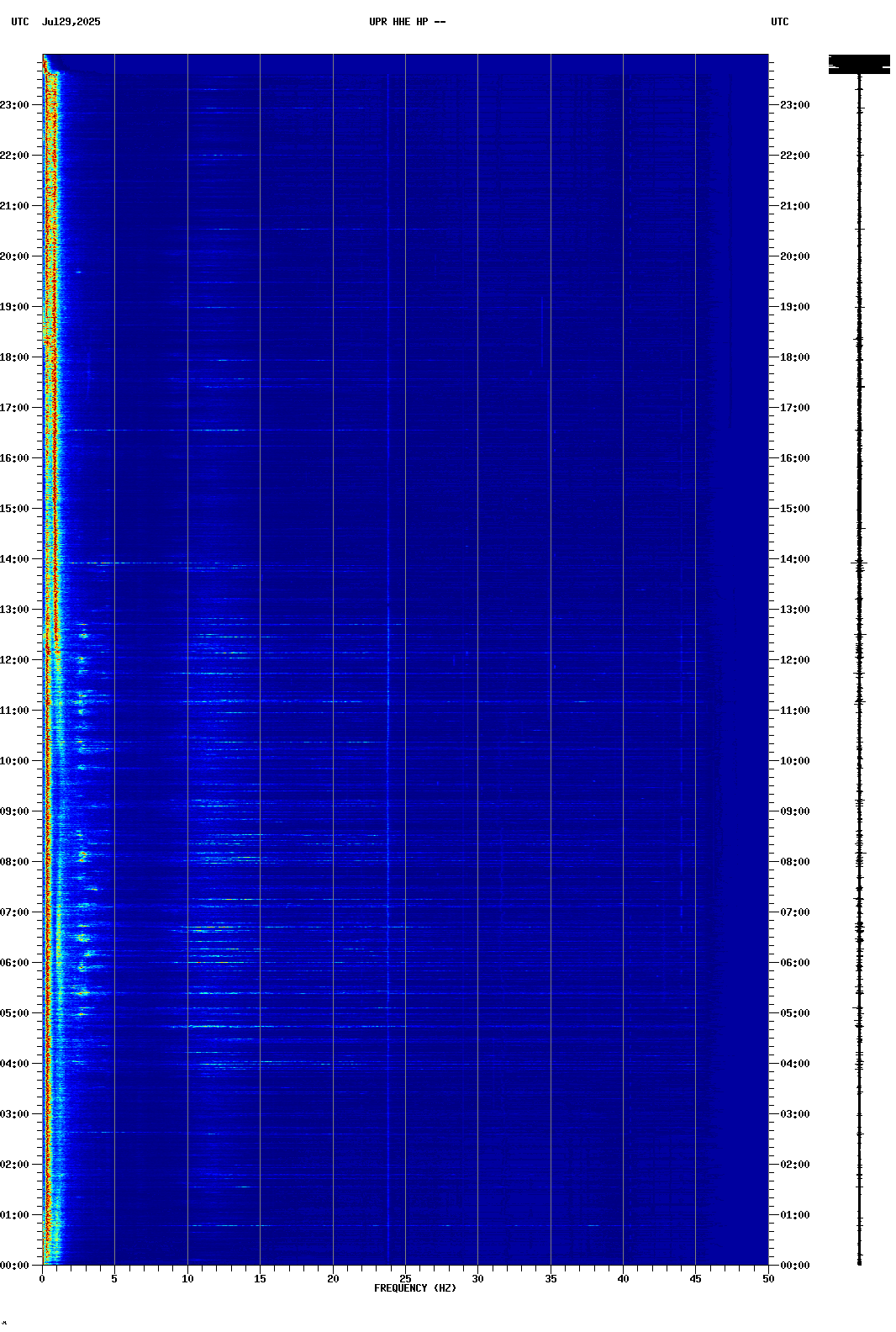Click the seismogram spike near 14:00
The image size is (896, 1332).
click(x=859, y=563)
